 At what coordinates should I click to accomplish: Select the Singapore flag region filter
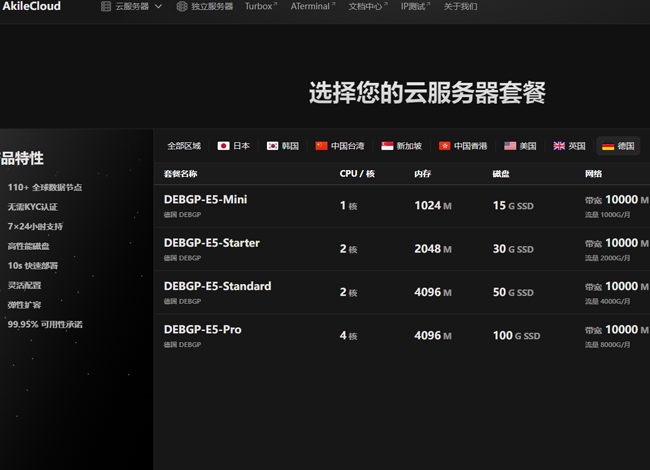point(387,146)
